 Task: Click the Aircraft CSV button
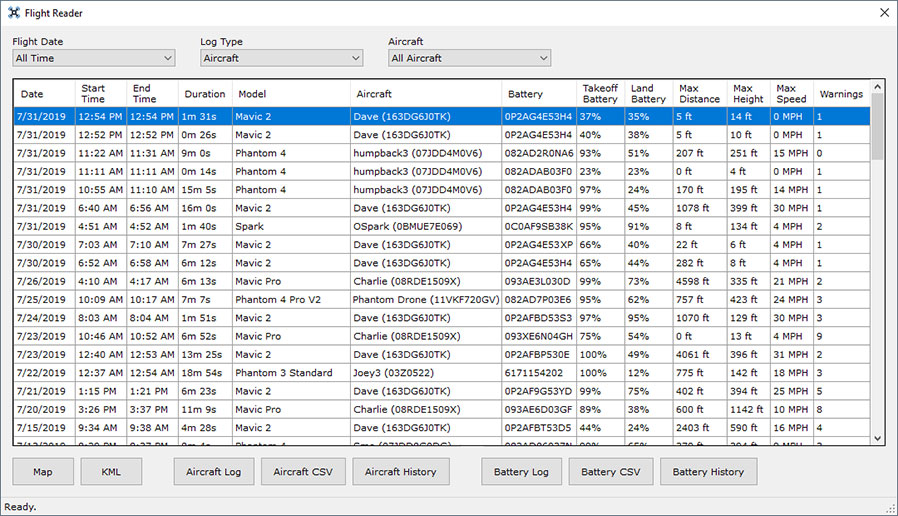pos(303,472)
